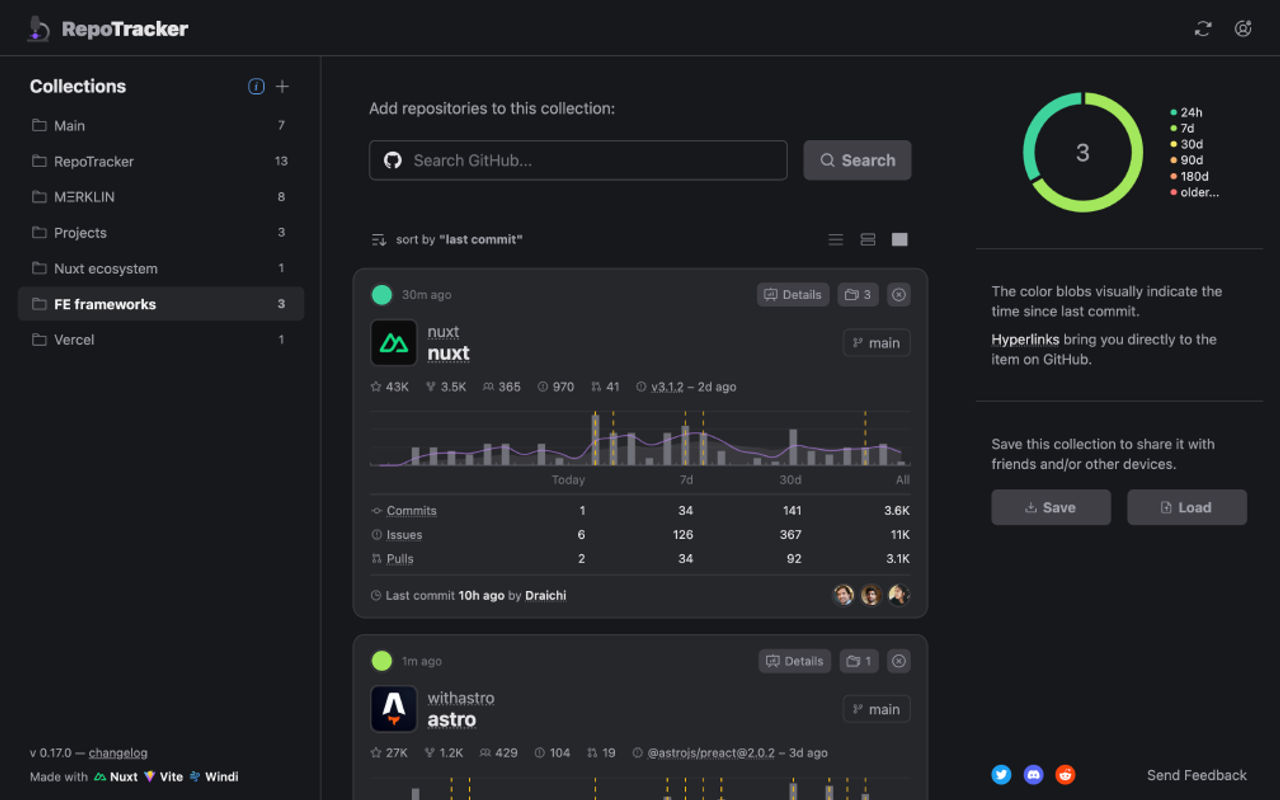Open the Nuxt ecosystem collection
1280x800 pixels.
tap(161, 268)
